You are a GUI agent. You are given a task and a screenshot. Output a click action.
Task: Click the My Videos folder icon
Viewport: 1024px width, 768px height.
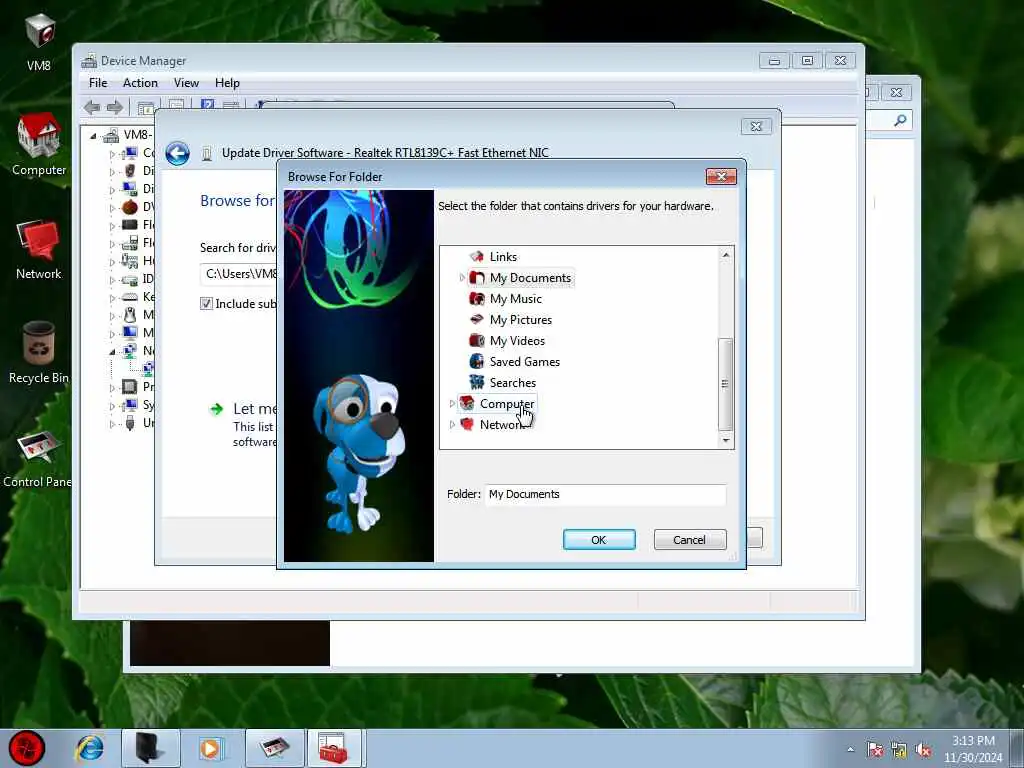[x=477, y=340]
